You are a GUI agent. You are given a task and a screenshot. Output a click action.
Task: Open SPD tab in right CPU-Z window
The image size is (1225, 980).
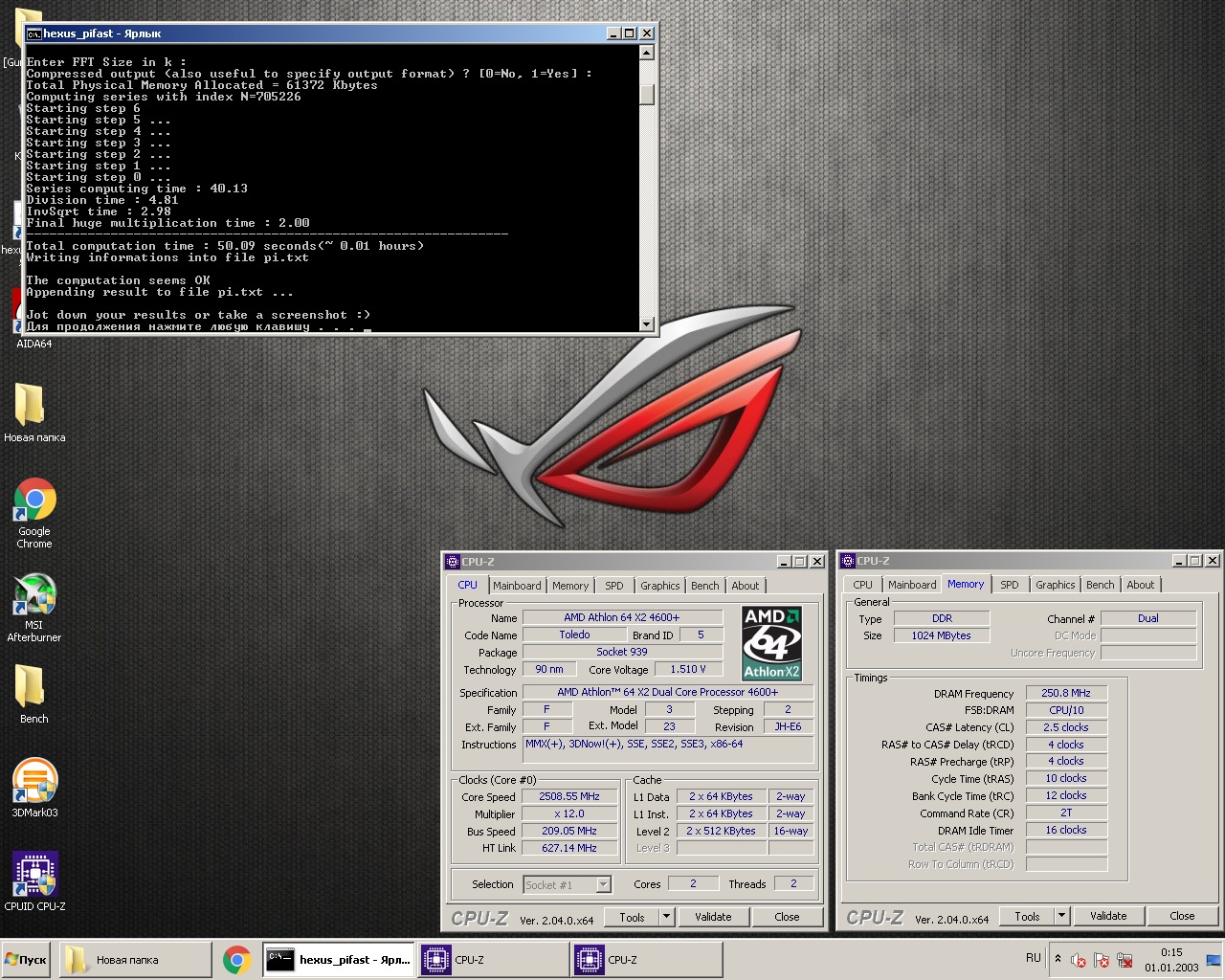[1010, 585]
